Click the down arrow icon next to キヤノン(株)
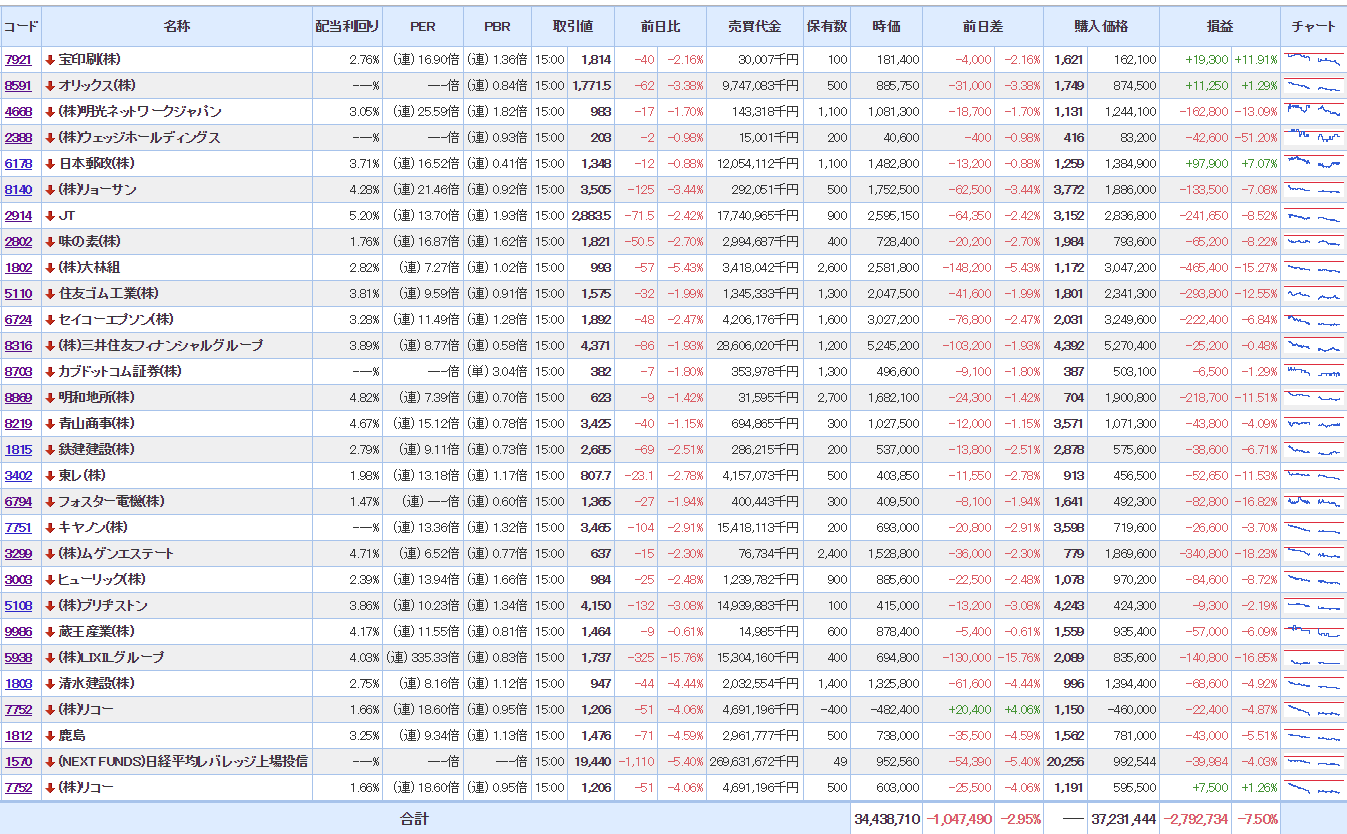1347x834 pixels. (50, 528)
